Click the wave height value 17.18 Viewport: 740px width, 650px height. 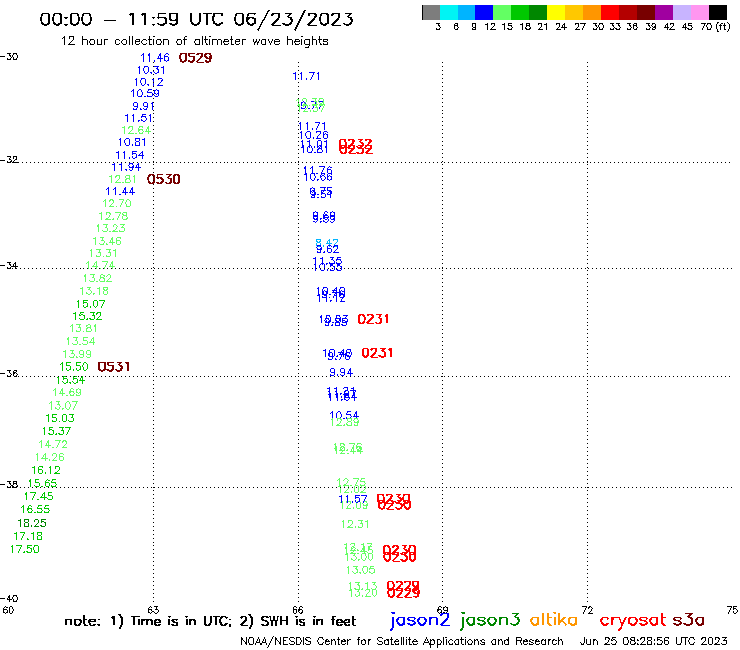(28, 537)
